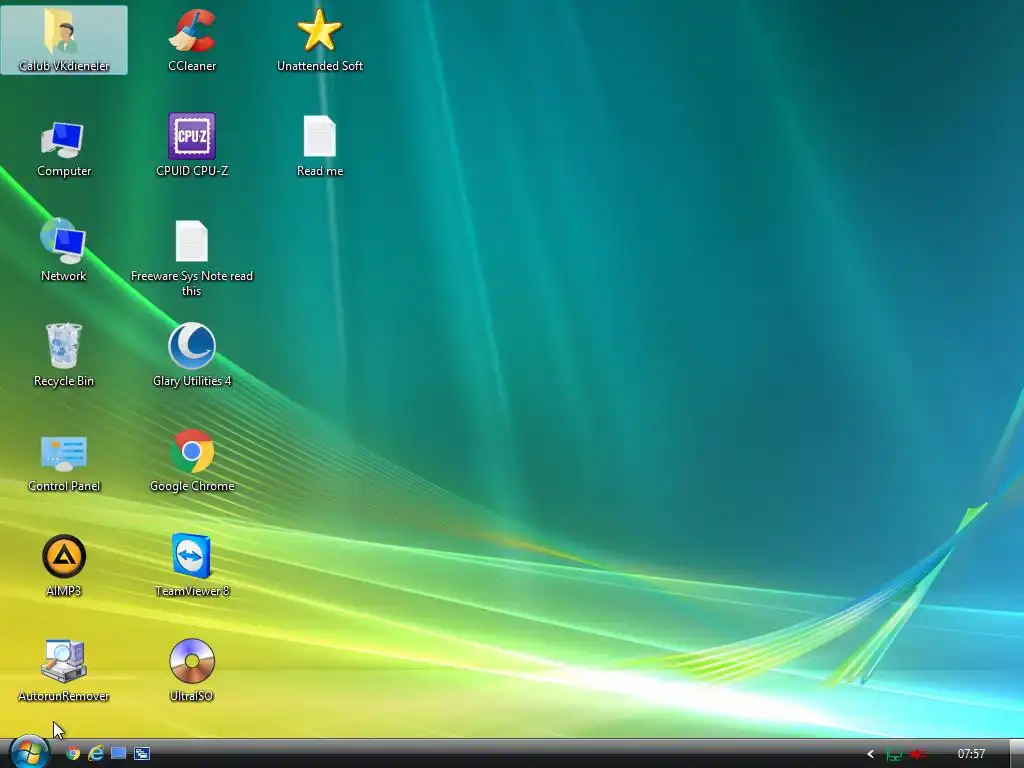This screenshot has width=1024, height=768.
Task: Select the Read me text file
Action: (319, 146)
